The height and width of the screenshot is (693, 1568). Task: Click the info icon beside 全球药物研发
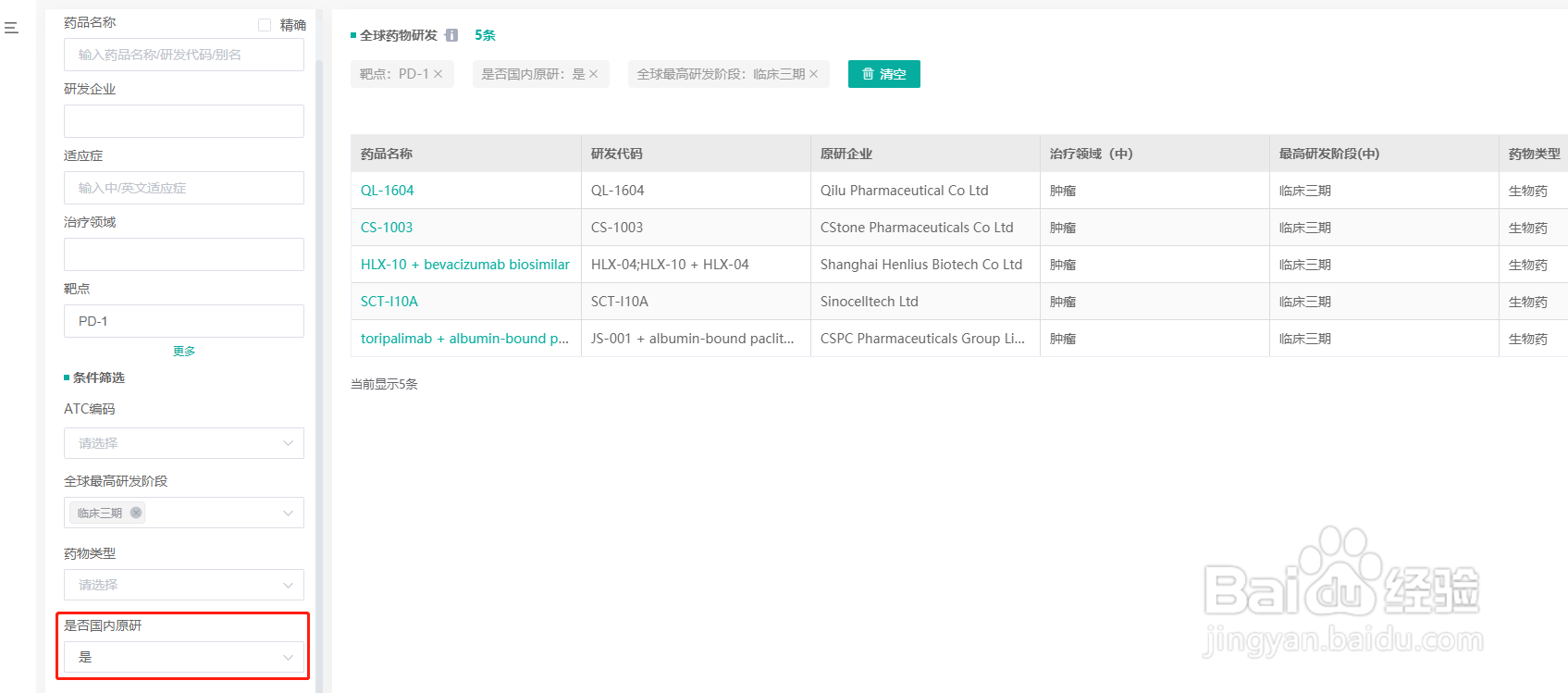tap(451, 35)
